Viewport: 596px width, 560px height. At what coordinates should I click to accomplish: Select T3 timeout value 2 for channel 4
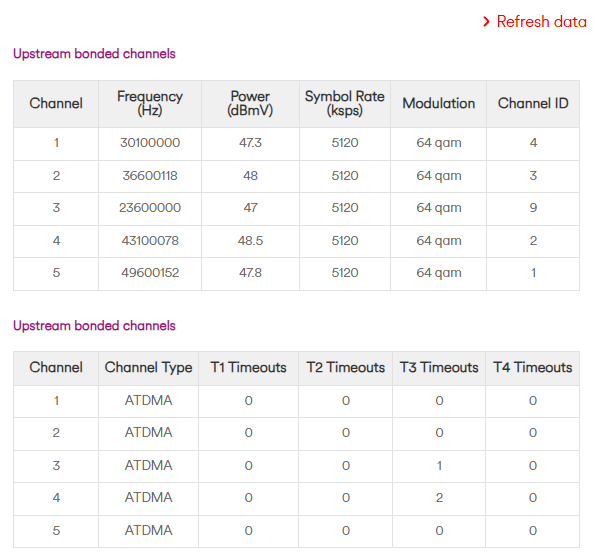tap(439, 498)
